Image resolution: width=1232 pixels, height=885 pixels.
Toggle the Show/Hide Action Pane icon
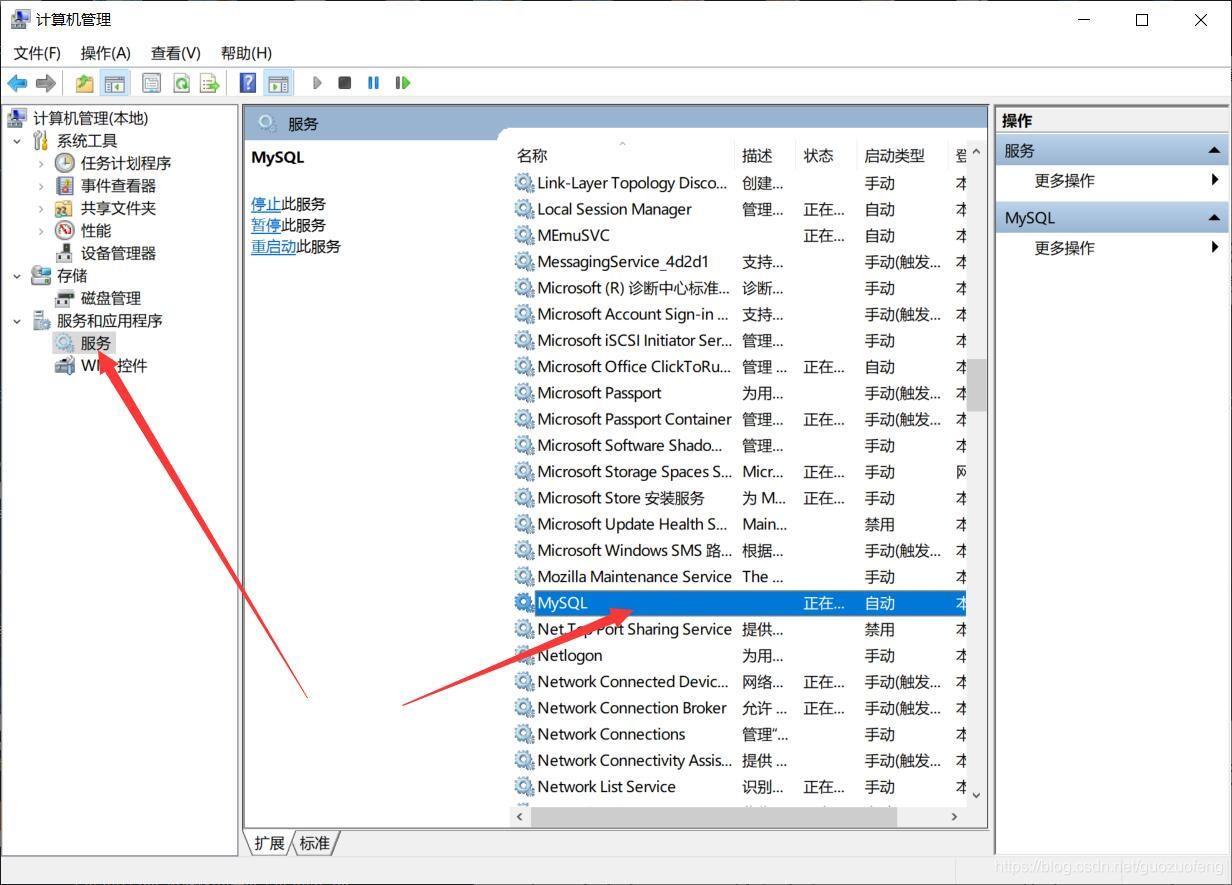278,83
